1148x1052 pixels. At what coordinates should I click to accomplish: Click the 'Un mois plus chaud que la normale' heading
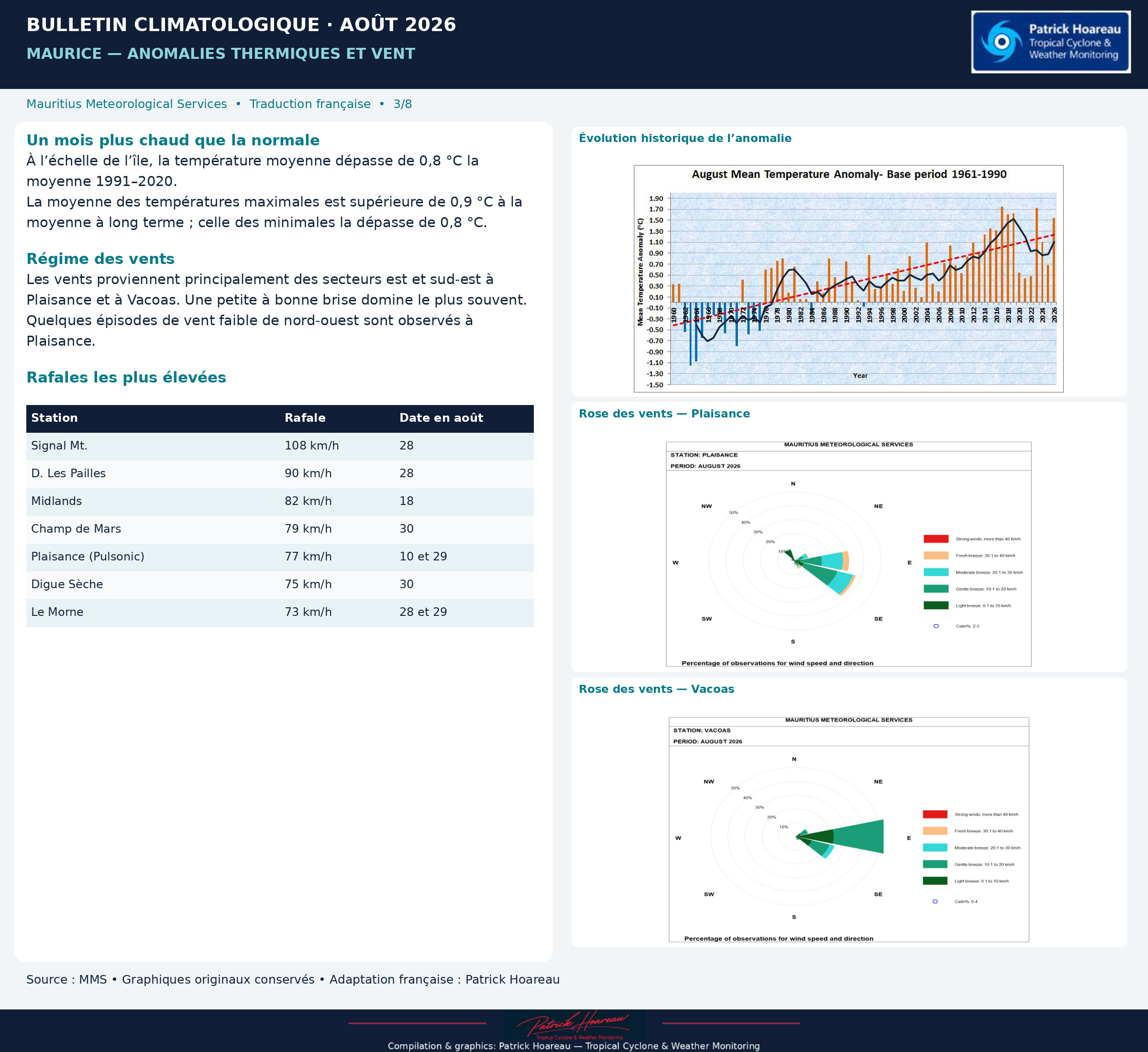pyautogui.click(x=173, y=140)
